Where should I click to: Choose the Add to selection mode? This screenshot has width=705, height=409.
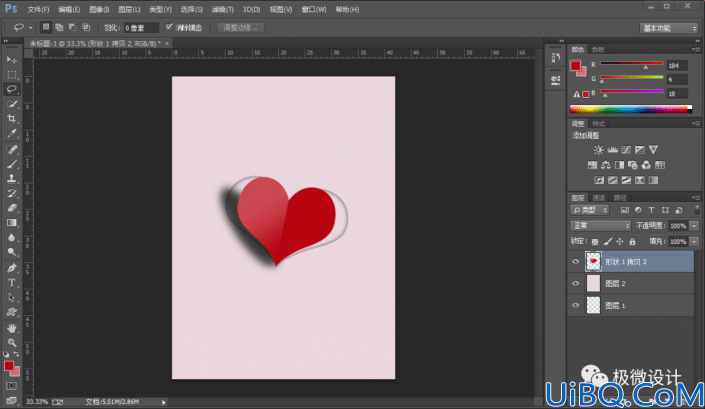tap(59, 27)
